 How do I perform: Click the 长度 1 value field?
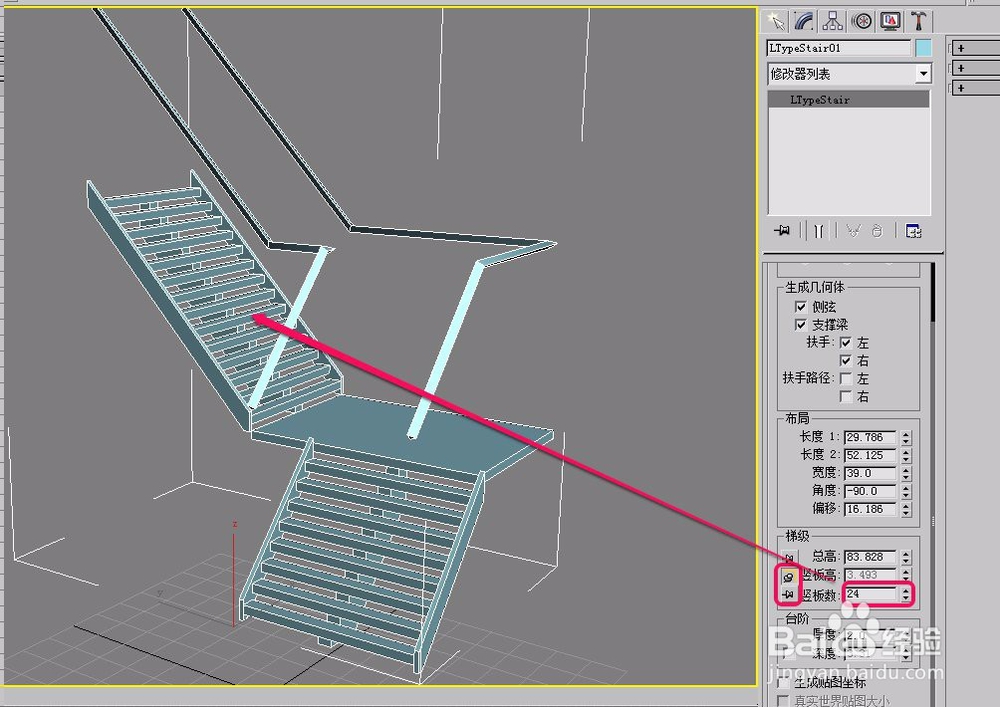[870, 437]
